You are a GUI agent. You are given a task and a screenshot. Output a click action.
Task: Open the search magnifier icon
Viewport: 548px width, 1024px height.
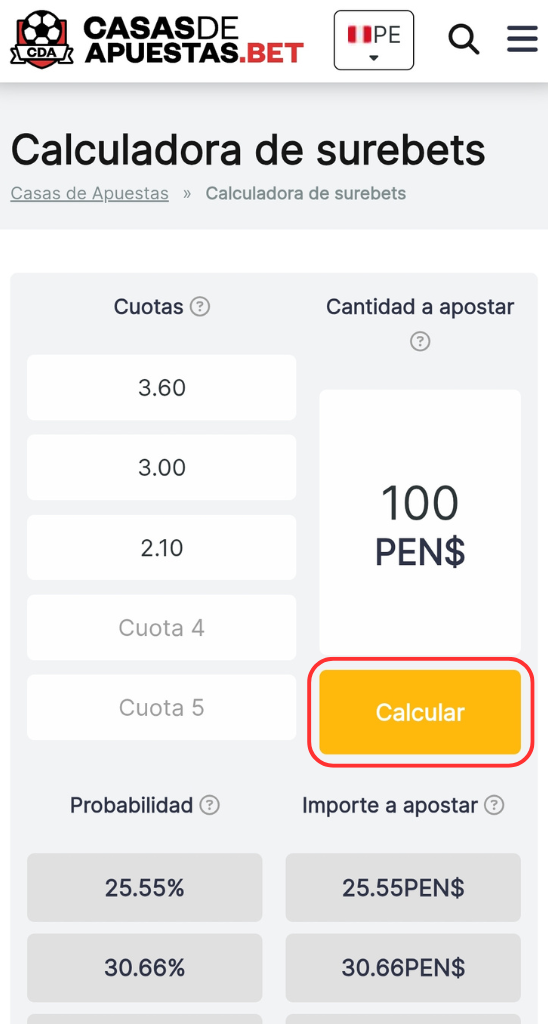coord(463,40)
